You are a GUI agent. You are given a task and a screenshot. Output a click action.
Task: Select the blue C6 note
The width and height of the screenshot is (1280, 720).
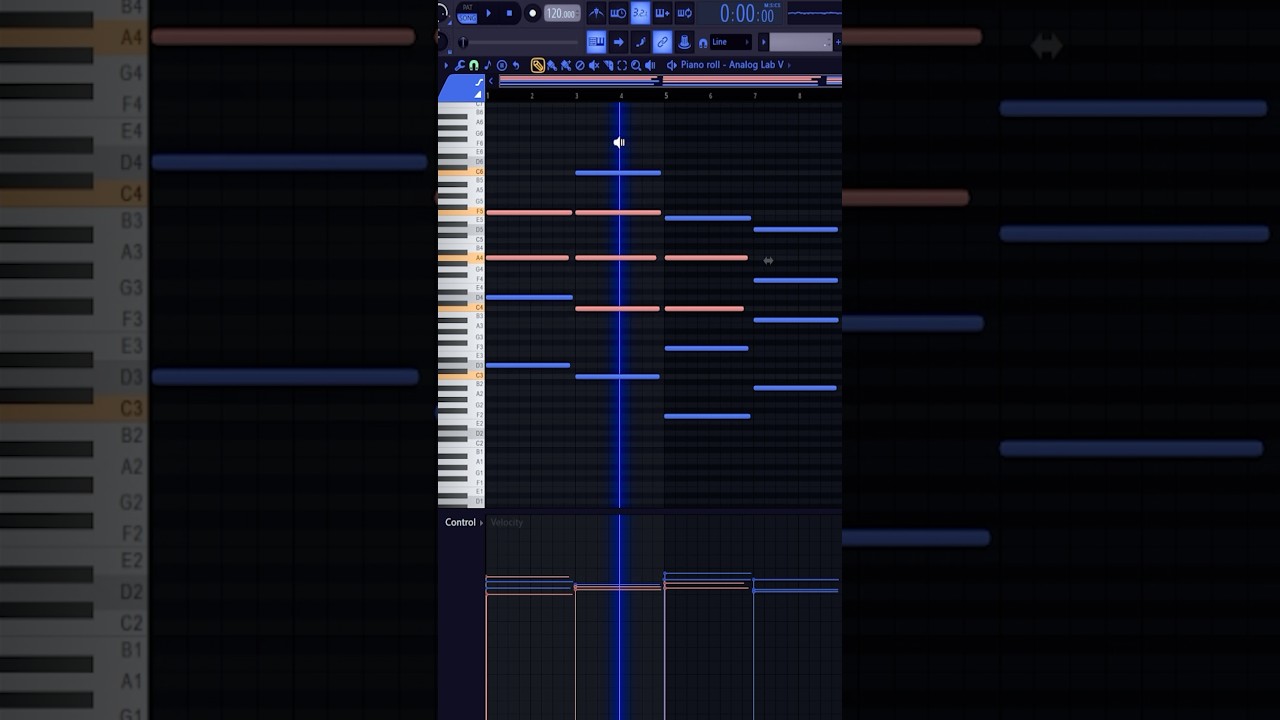coord(618,173)
